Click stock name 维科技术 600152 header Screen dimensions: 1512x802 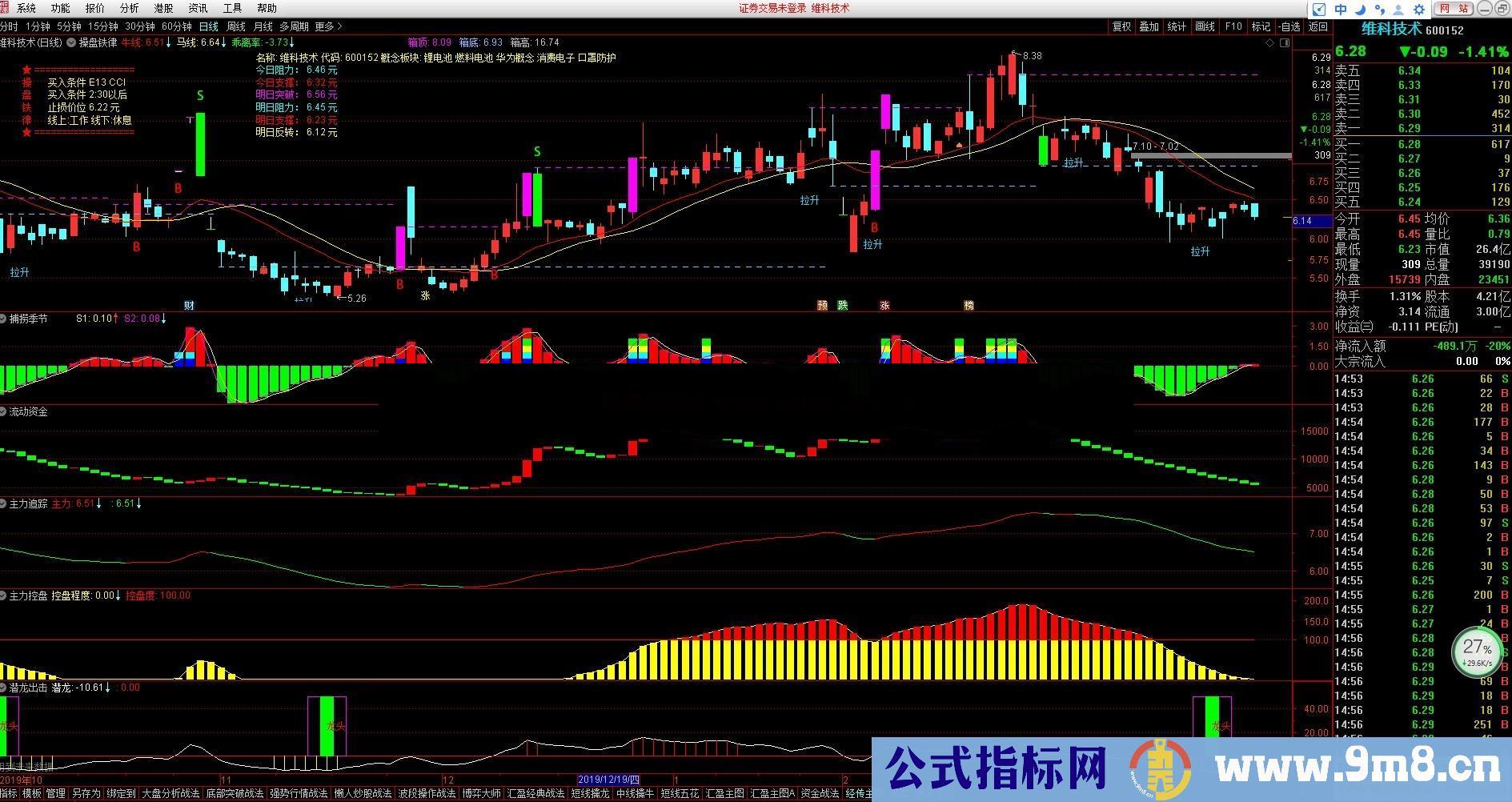tap(1413, 30)
